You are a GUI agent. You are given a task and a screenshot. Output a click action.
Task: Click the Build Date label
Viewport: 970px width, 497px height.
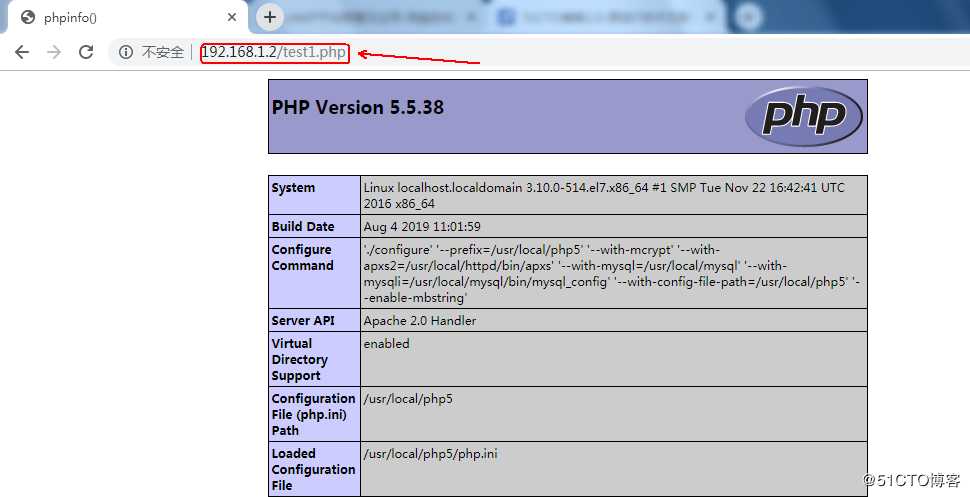(303, 227)
